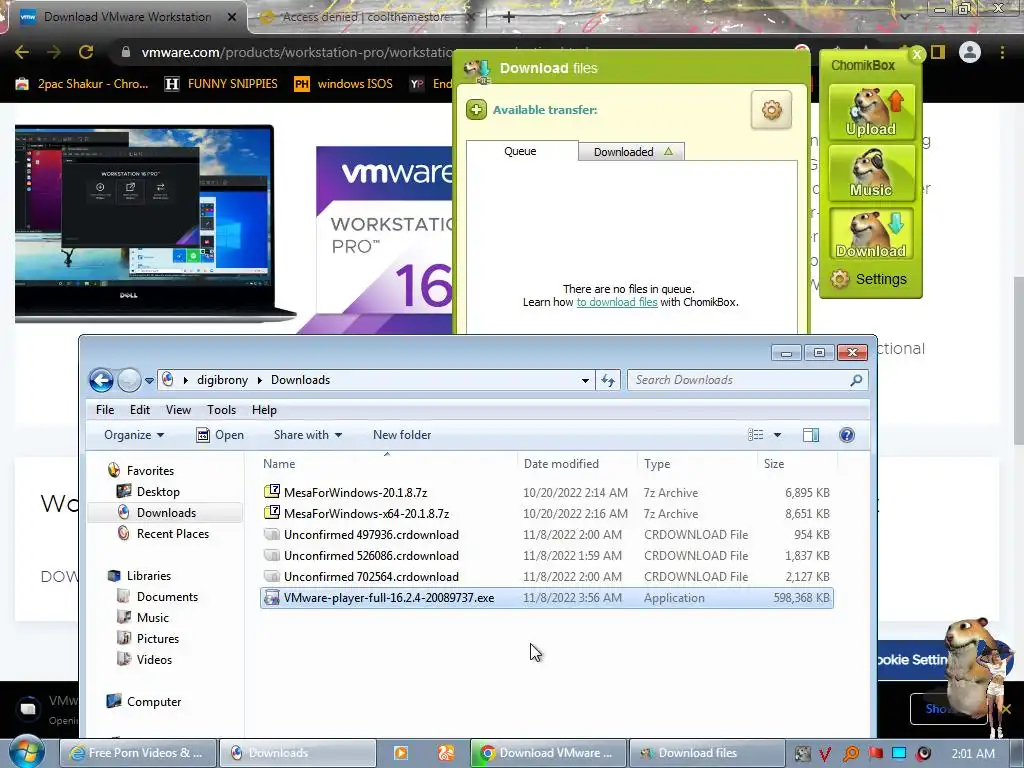The image size is (1024, 768).
Task: Close the ChomikBox widget with the X
Action: [x=916, y=55]
